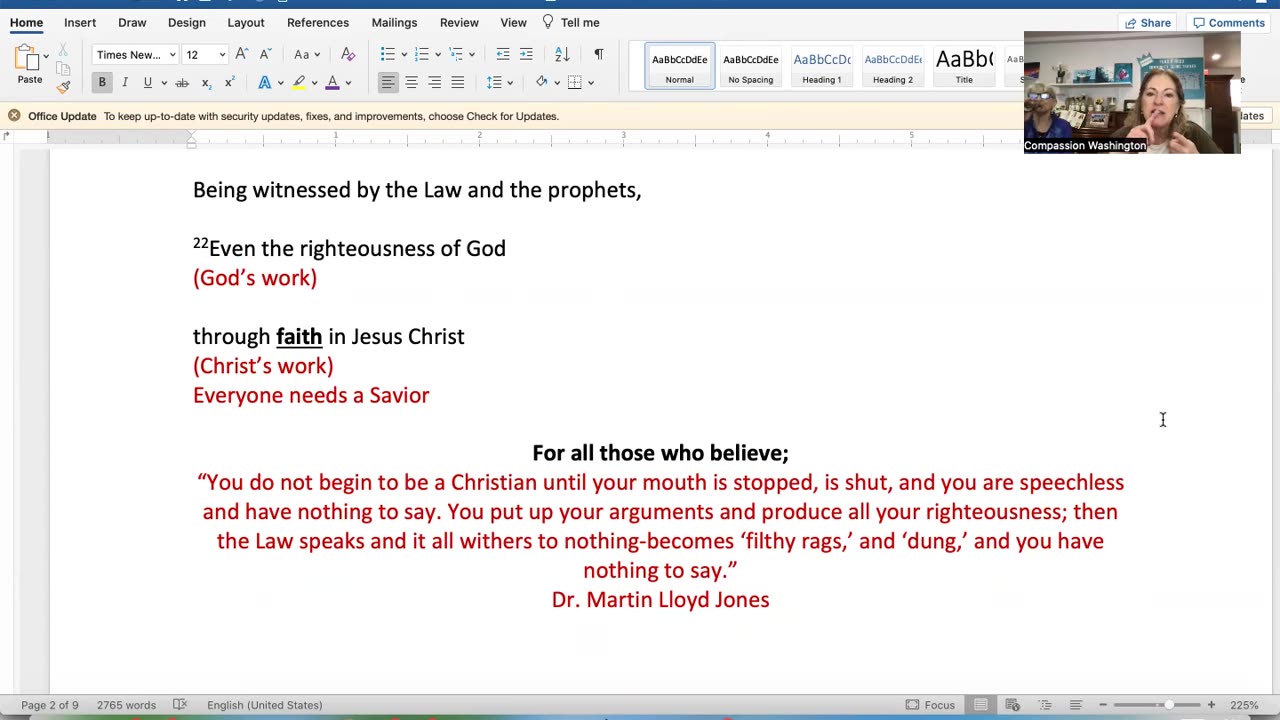Apply strikethrough formatting
This screenshot has width=1280, height=720.
tap(181, 82)
